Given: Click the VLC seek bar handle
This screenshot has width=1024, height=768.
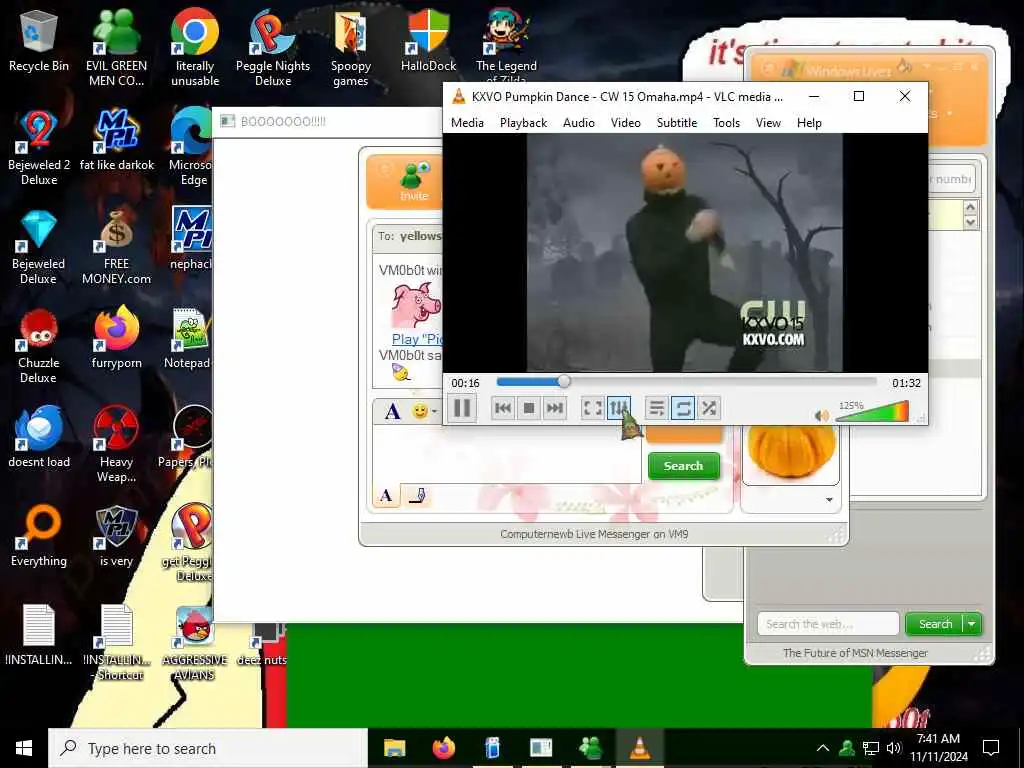Looking at the screenshot, I should [564, 381].
